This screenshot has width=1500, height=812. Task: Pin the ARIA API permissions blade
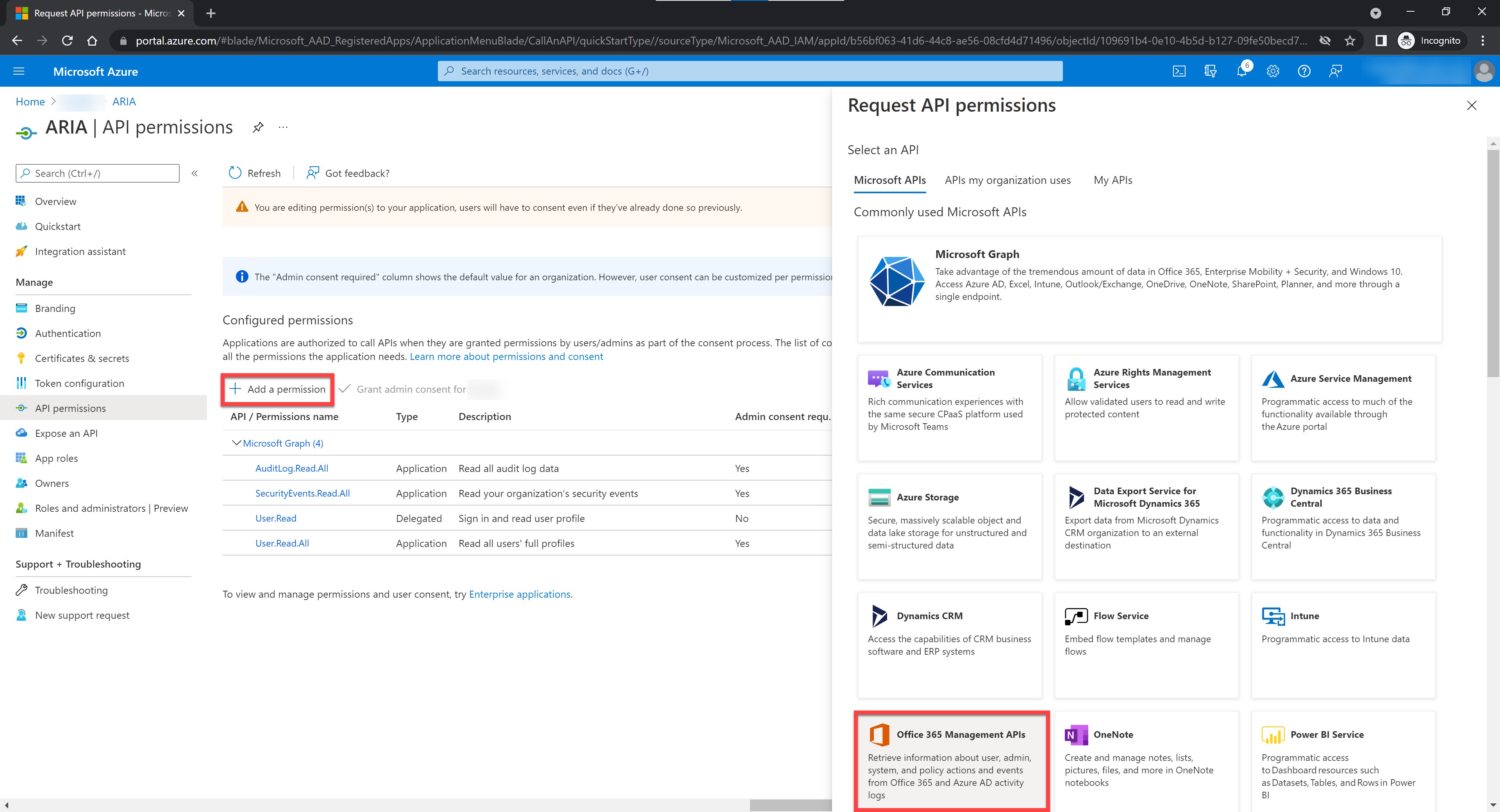pos(258,128)
